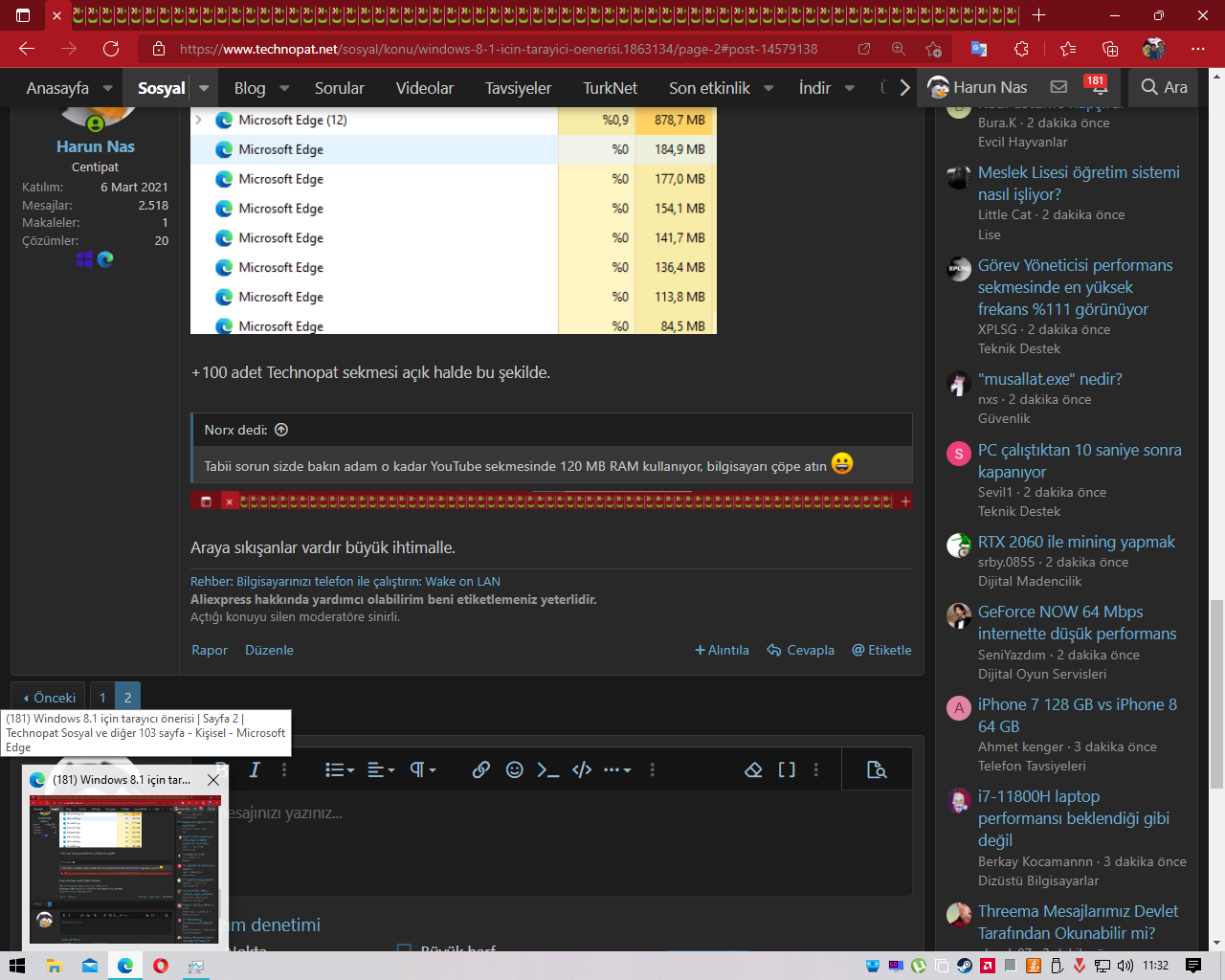Close the Edge taskbar preview thumbnail
The width and height of the screenshot is (1225, 980).
point(213,780)
